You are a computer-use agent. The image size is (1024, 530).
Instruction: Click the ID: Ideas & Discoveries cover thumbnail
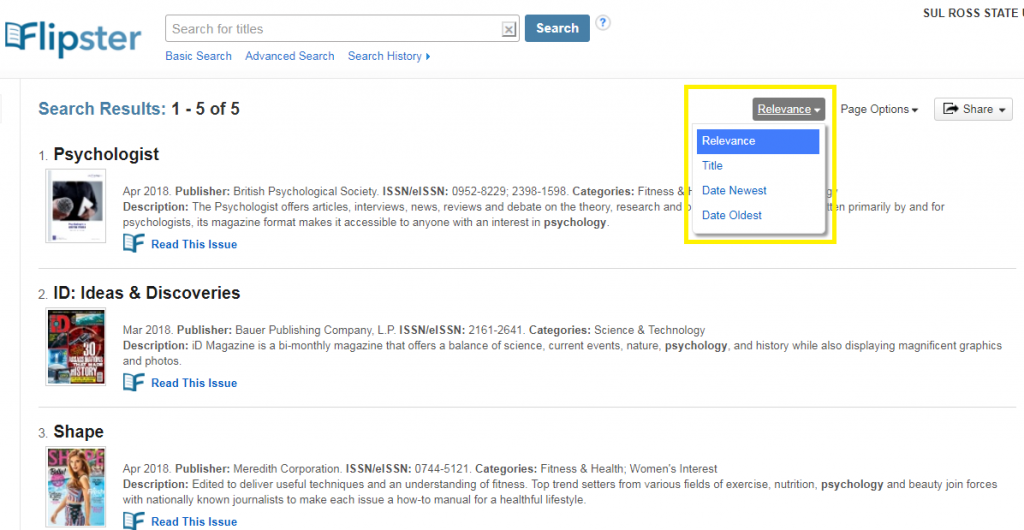(76, 347)
